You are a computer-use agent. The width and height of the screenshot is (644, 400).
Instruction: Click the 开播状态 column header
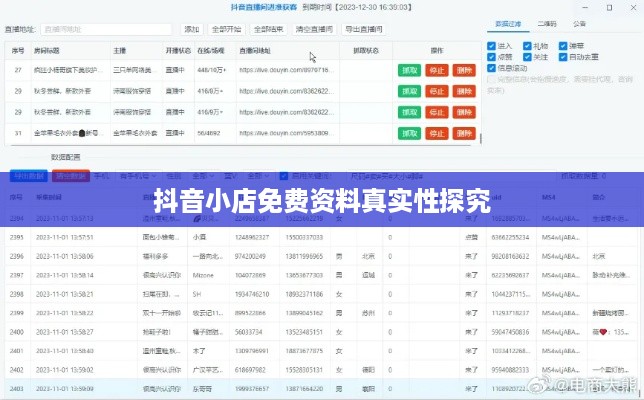(178, 51)
